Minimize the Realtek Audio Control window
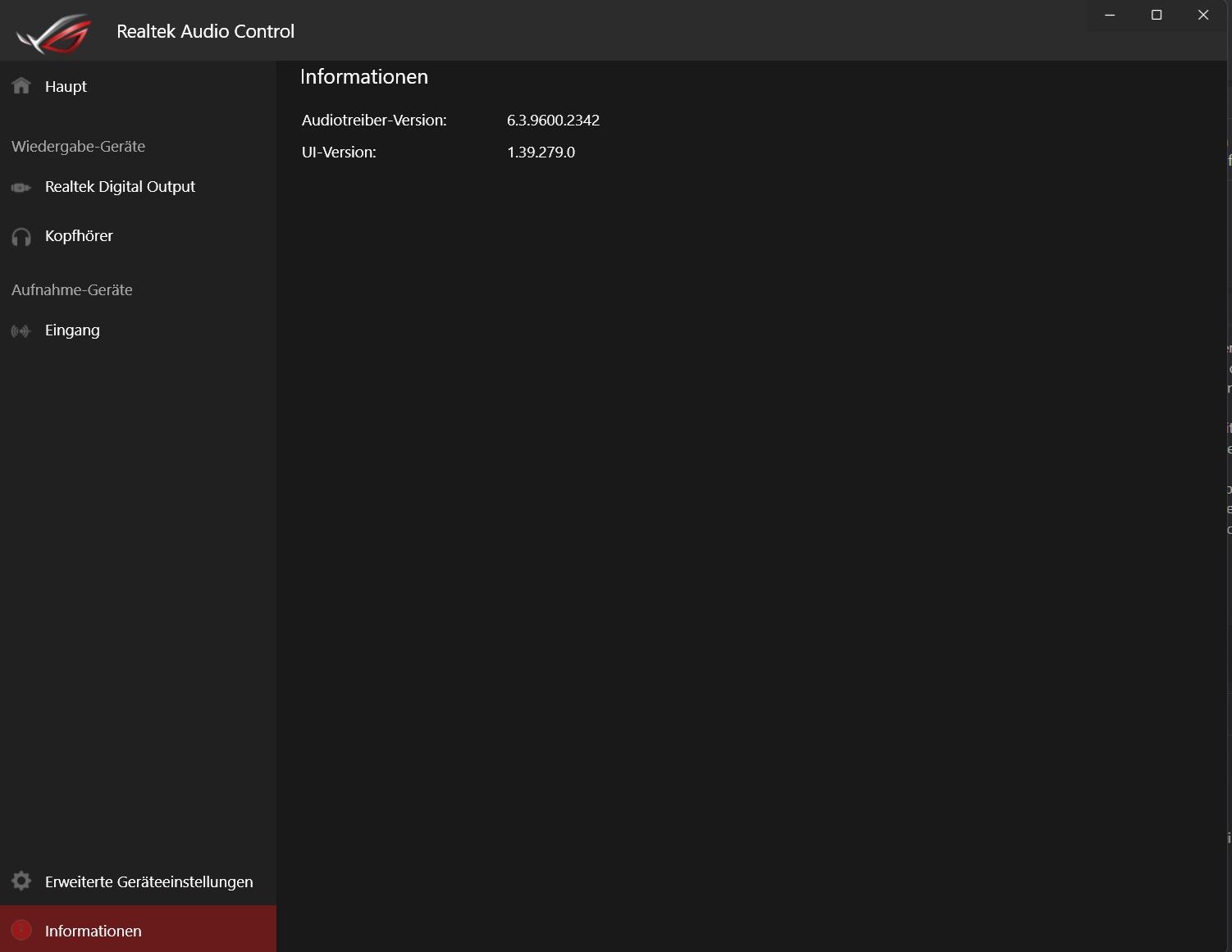 (1110, 16)
